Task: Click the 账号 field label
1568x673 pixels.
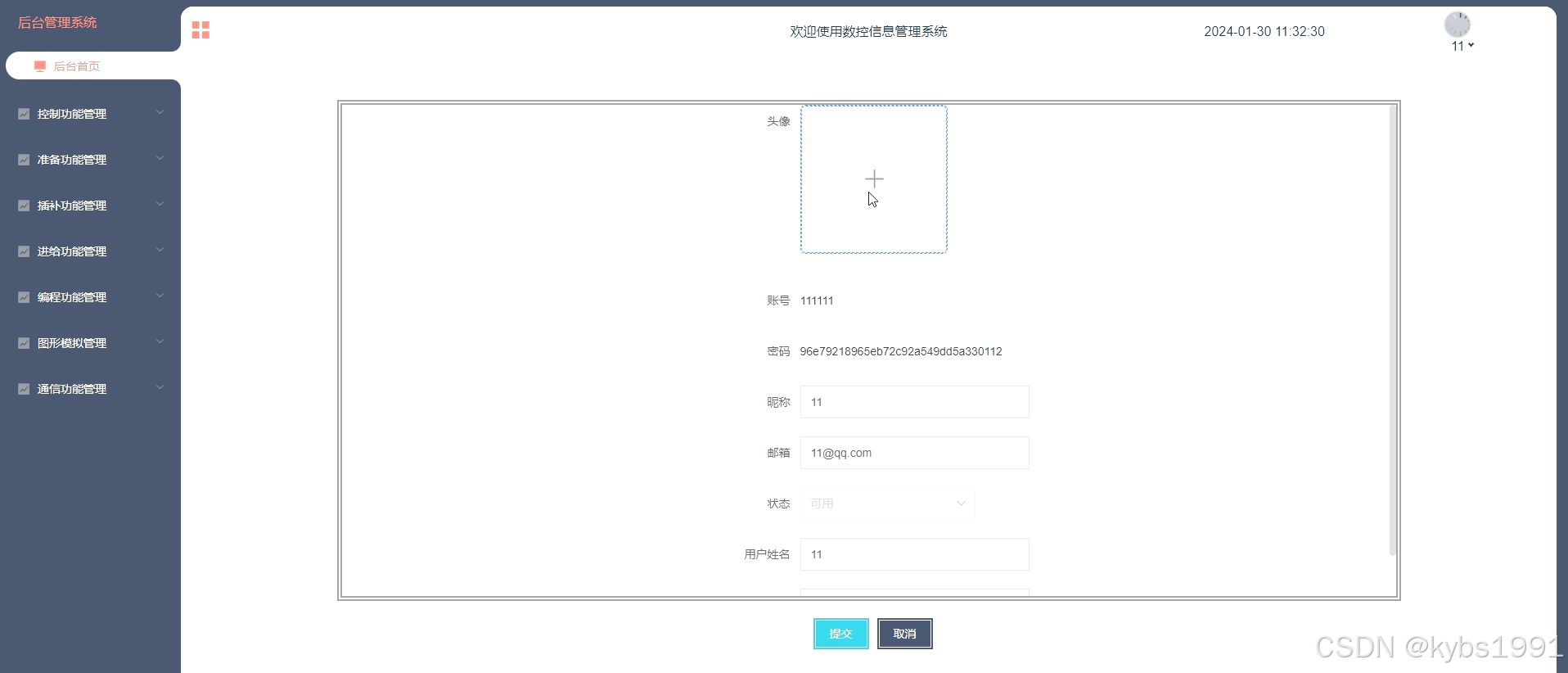Action: click(778, 300)
